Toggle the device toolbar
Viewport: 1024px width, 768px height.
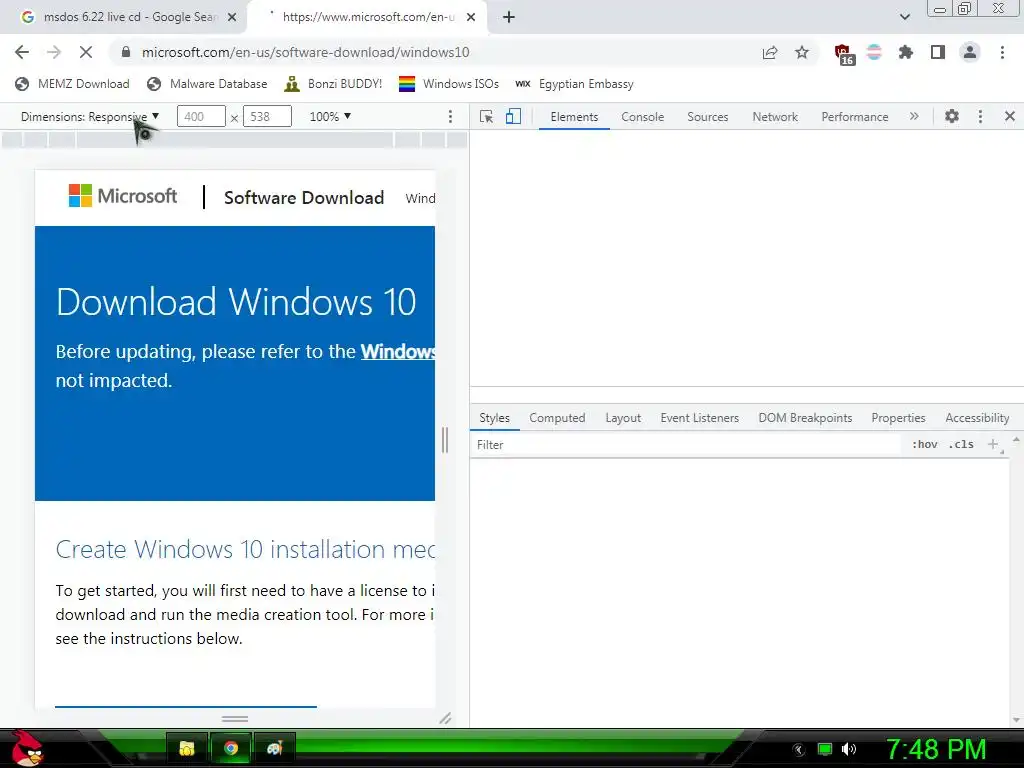513,116
